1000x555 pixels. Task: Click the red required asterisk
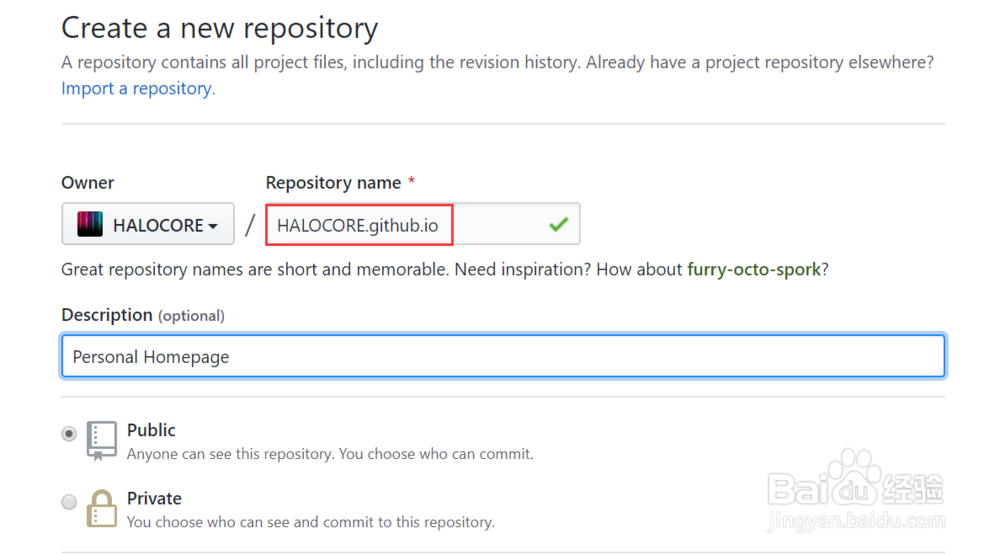tap(412, 181)
